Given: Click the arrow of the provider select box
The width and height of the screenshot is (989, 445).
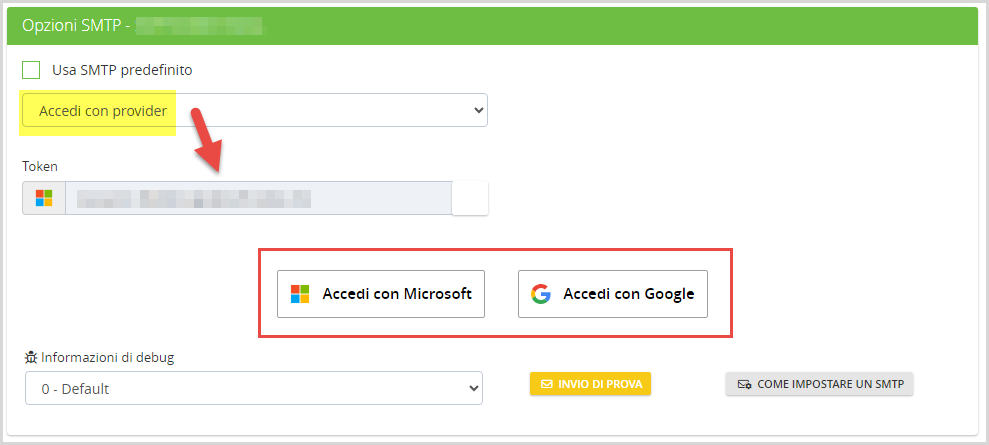Looking at the screenshot, I should click(477, 110).
